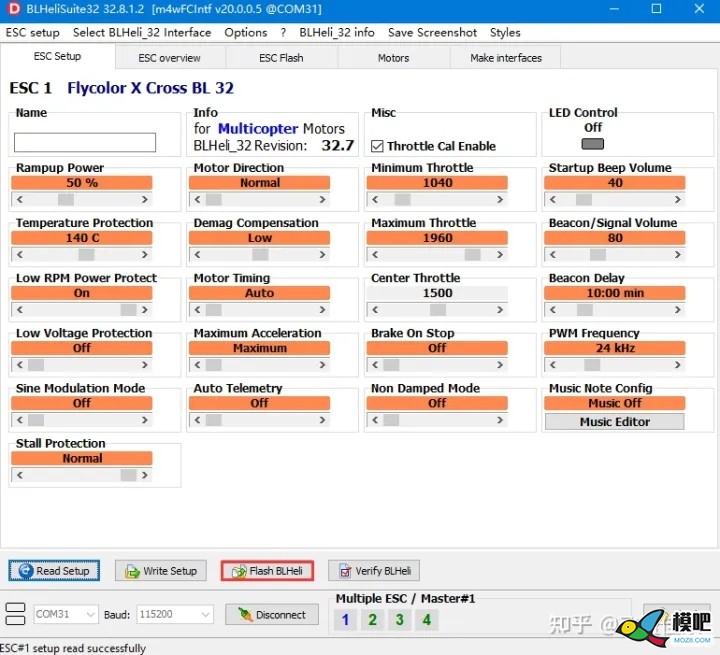Click the Verify BLHeli button
The width and height of the screenshot is (720, 655).
pyautogui.click(x=373, y=570)
